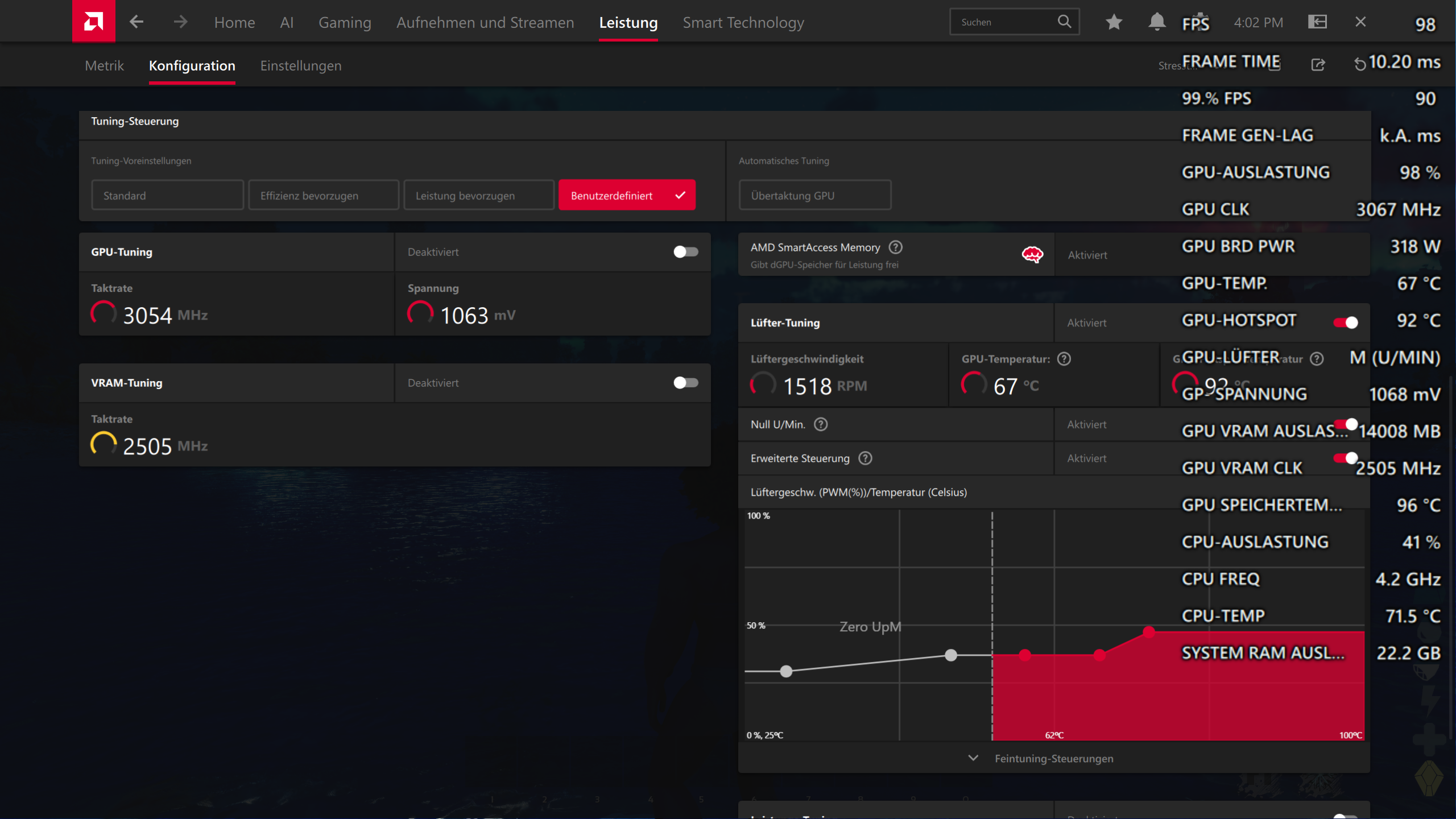The width and height of the screenshot is (1456, 819).
Task: Switch to the Gaming tab
Action: coord(345,22)
